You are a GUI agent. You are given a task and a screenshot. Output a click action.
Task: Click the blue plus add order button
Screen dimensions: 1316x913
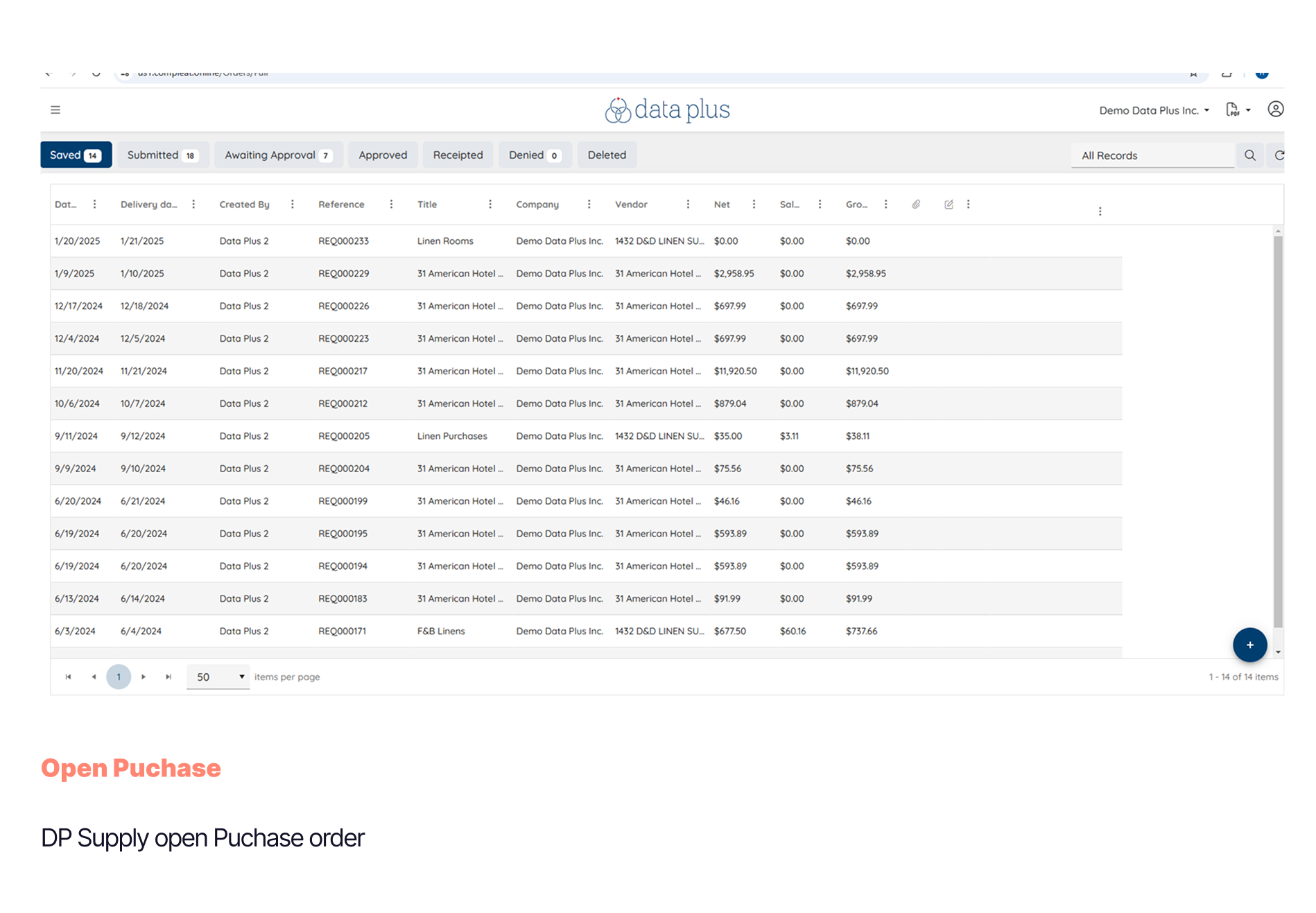click(x=1249, y=645)
